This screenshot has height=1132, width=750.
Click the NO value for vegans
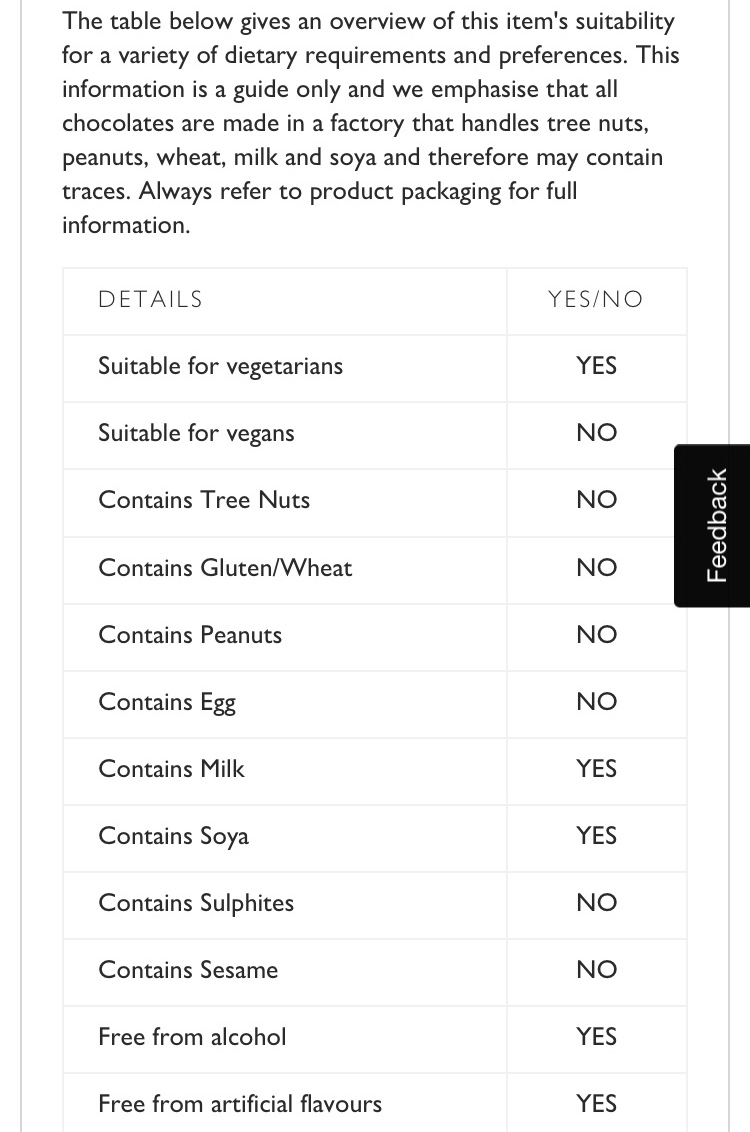coord(596,433)
